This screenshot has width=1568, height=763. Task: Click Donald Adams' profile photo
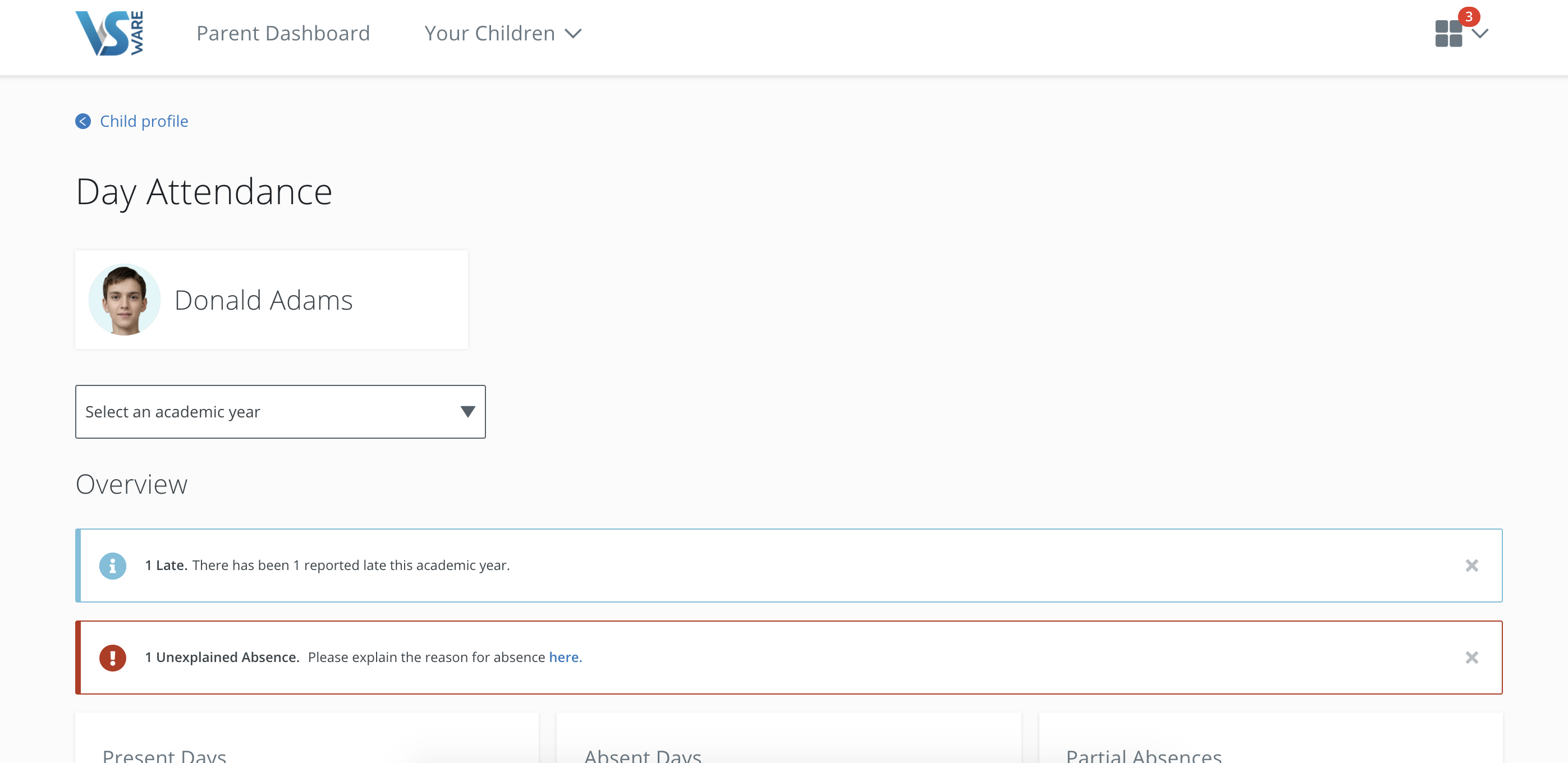point(125,300)
